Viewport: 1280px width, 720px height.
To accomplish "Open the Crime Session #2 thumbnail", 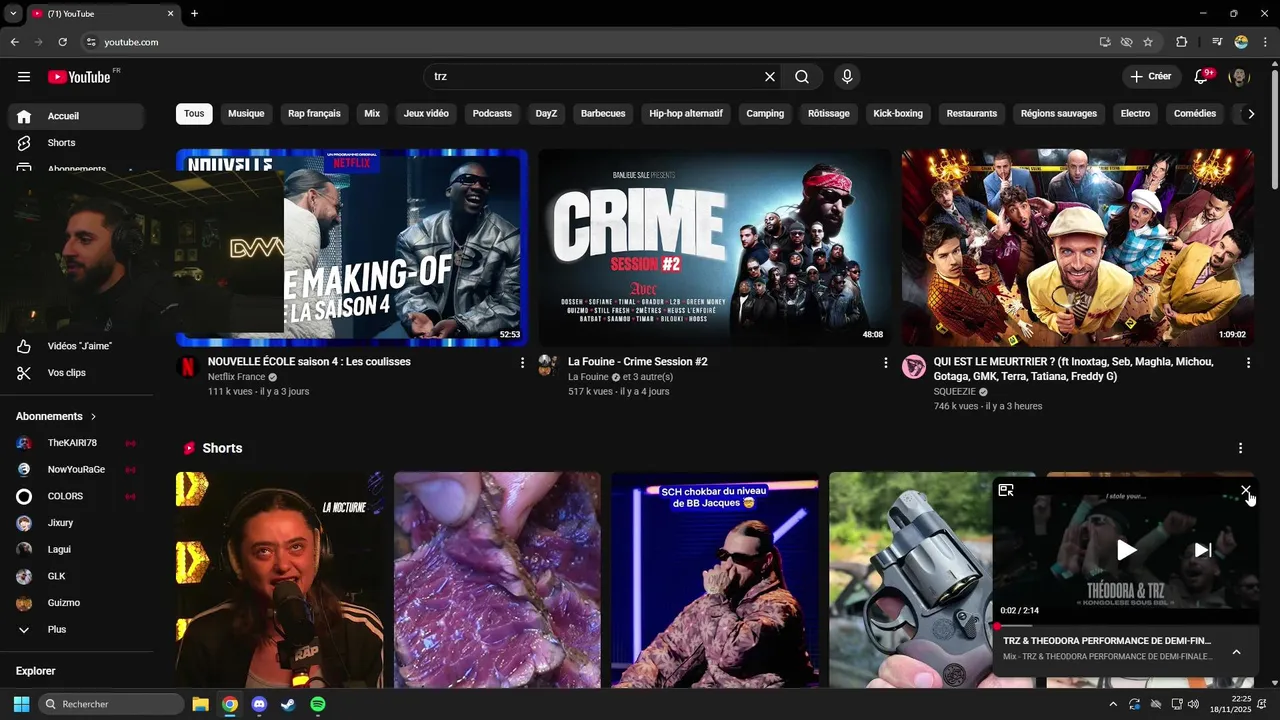I will pos(715,248).
